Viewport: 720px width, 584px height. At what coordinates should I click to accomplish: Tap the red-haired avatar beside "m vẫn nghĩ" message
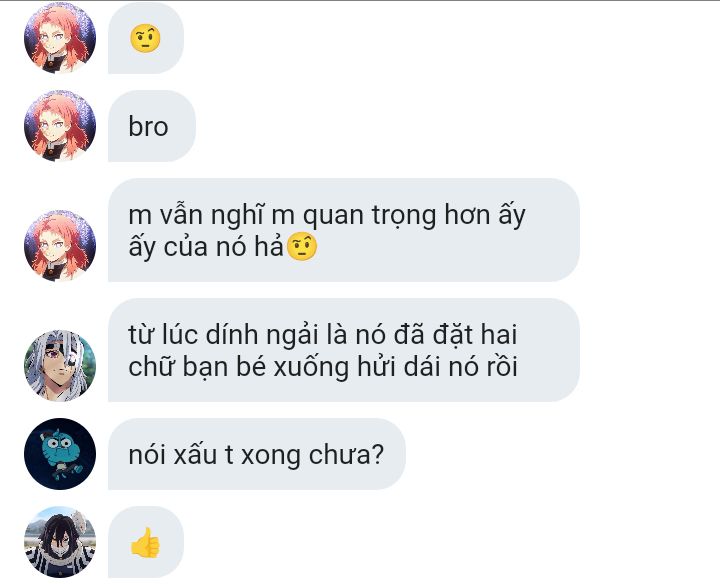point(60,246)
